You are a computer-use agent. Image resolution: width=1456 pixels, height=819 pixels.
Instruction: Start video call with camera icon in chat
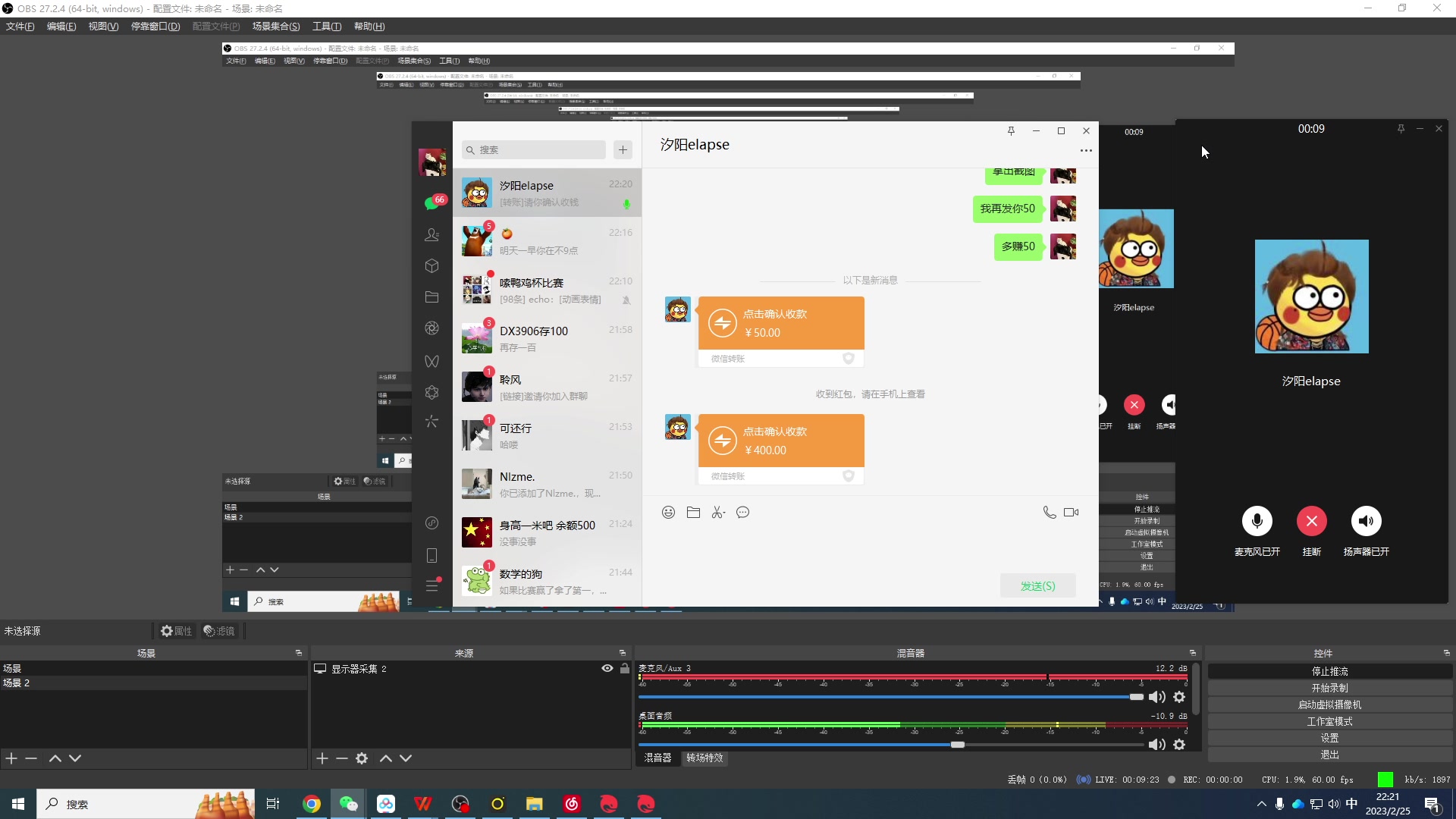pyautogui.click(x=1071, y=513)
